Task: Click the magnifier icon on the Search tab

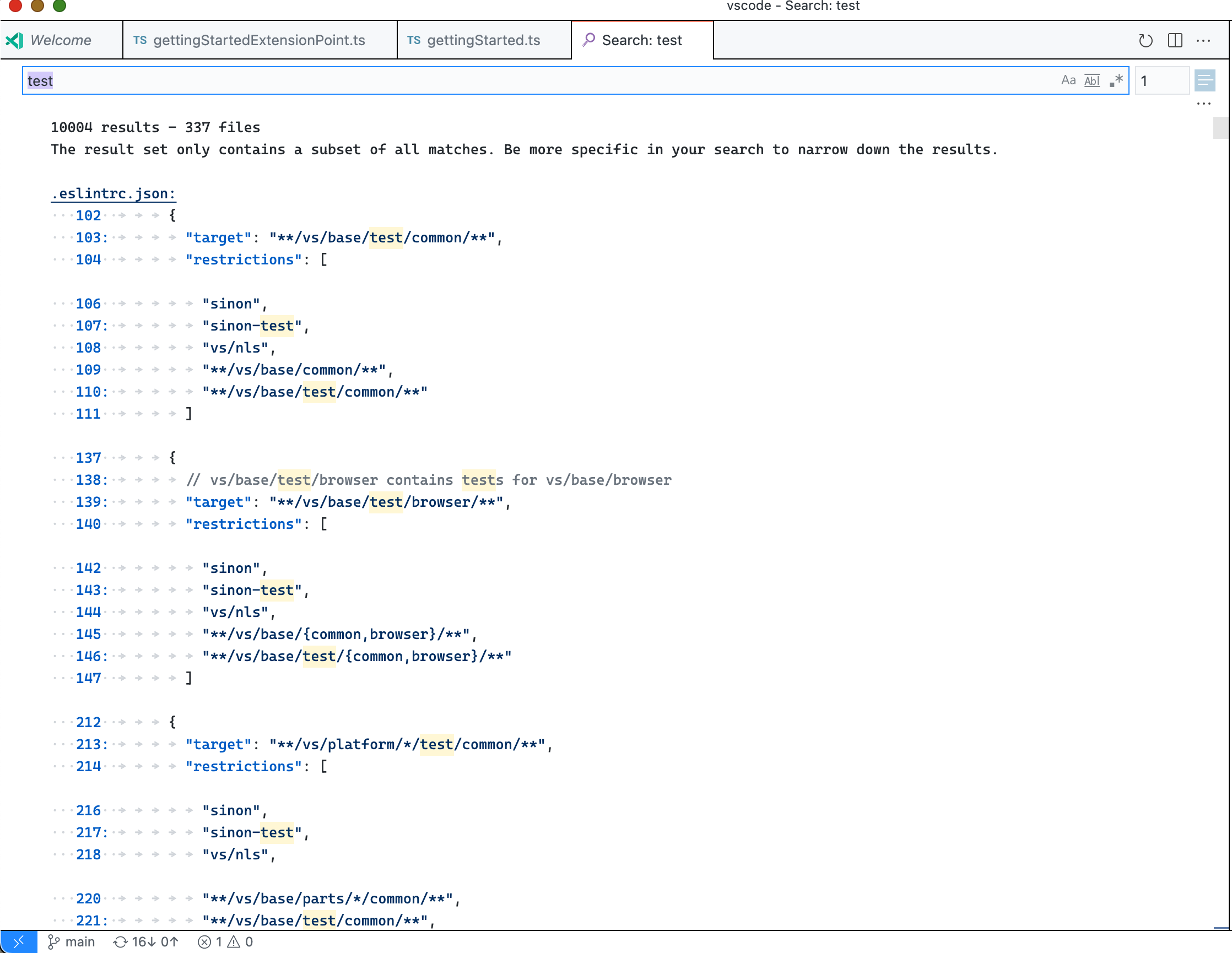Action: point(589,40)
